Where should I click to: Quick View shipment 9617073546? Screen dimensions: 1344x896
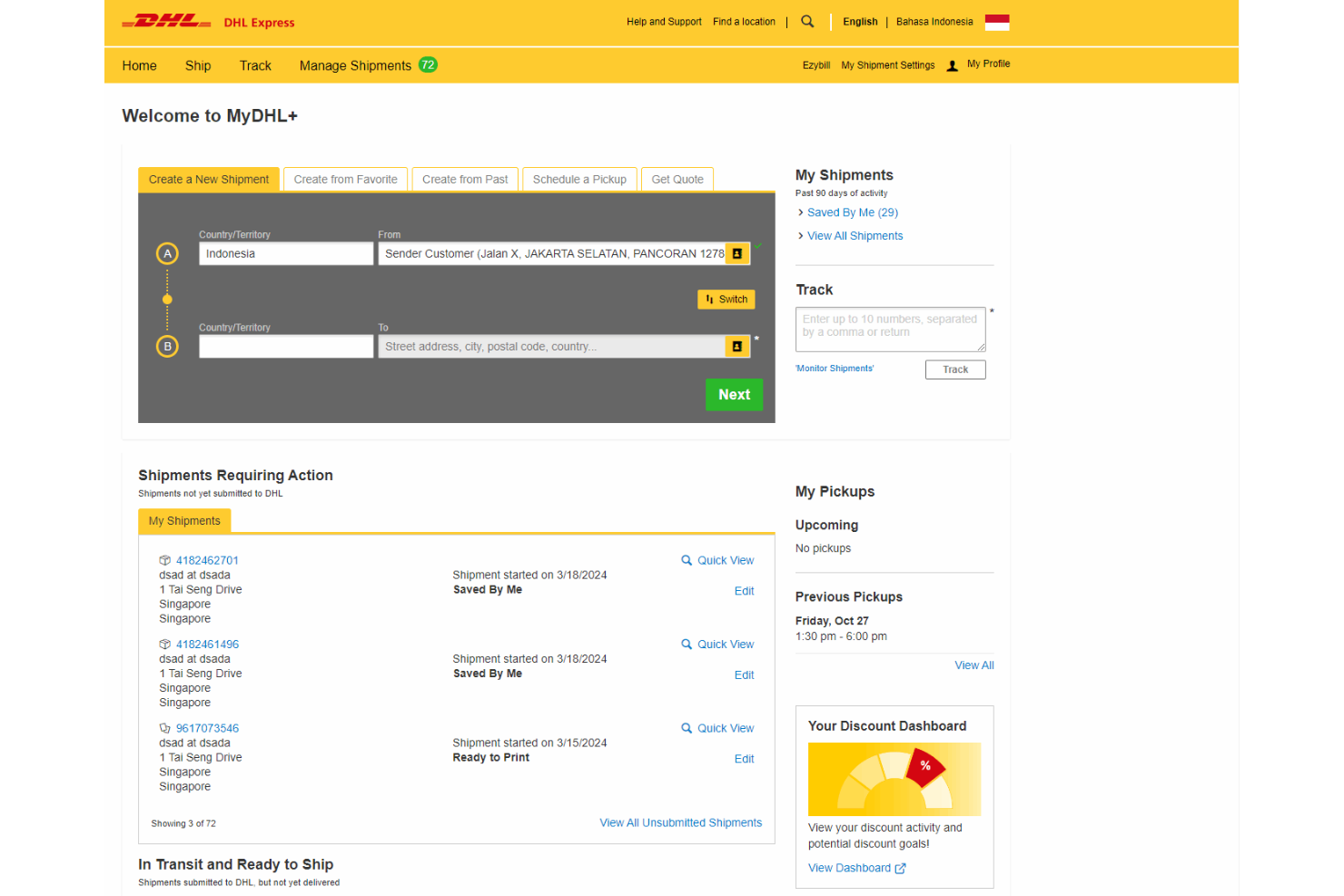click(717, 728)
